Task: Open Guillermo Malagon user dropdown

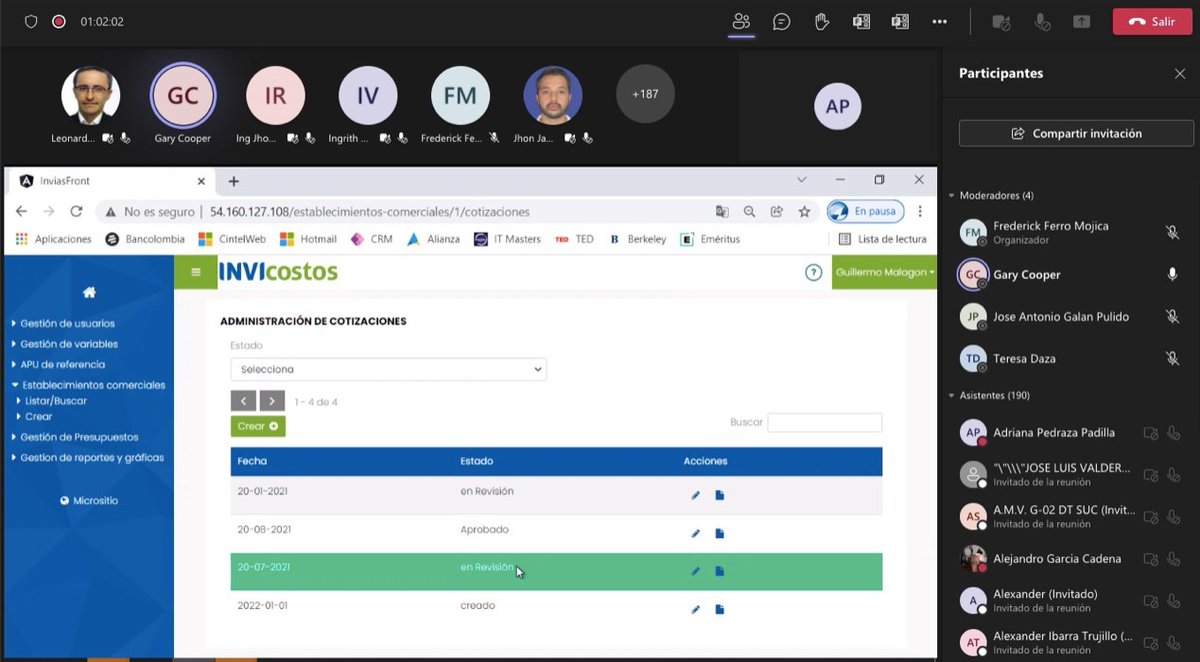Action: (885, 272)
